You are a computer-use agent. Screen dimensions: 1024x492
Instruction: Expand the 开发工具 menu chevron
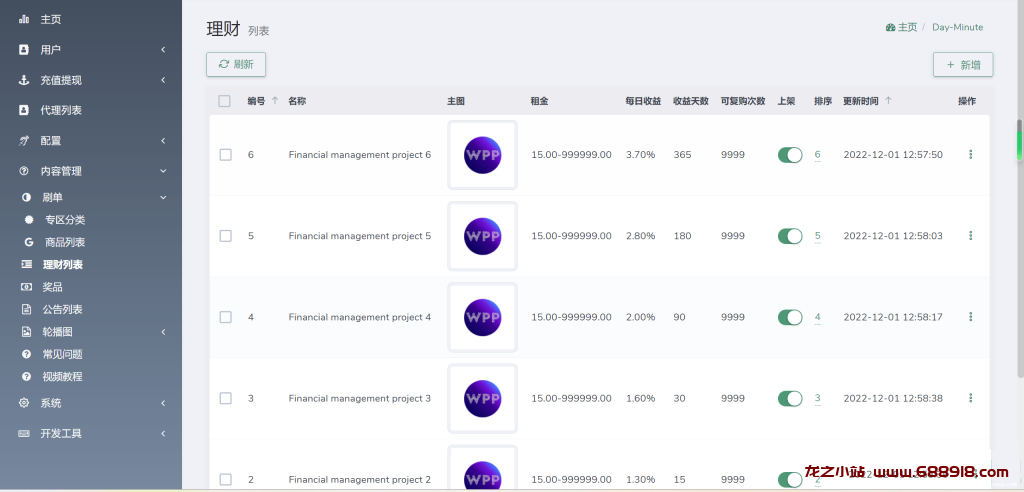tap(163, 433)
